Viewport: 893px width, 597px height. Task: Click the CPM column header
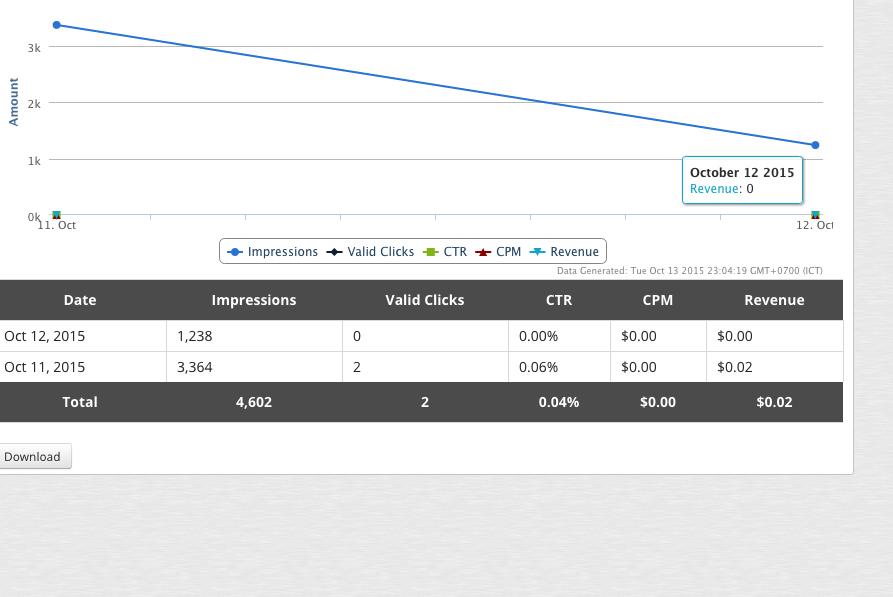pos(658,300)
